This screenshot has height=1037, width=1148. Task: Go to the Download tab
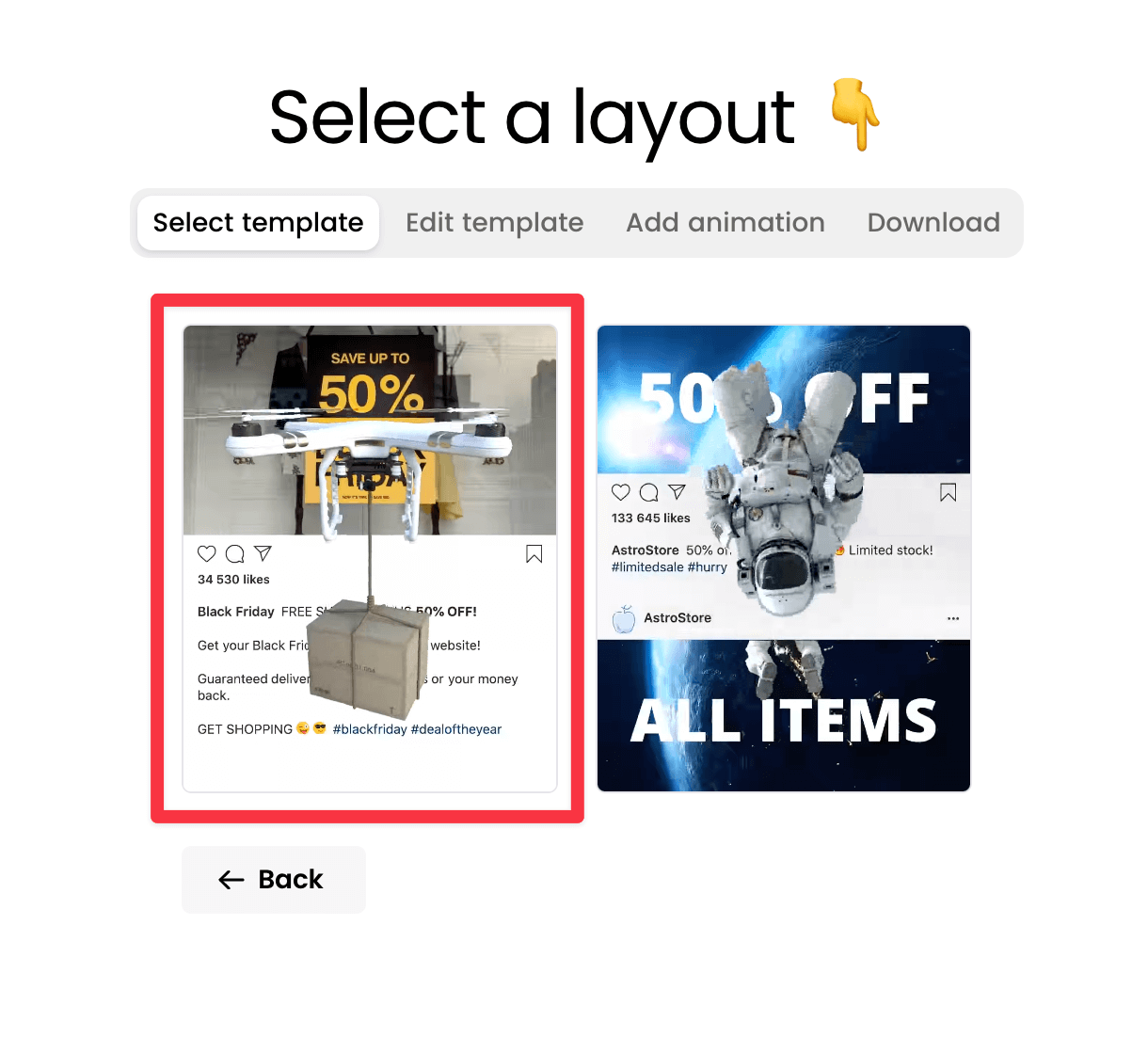tap(933, 223)
